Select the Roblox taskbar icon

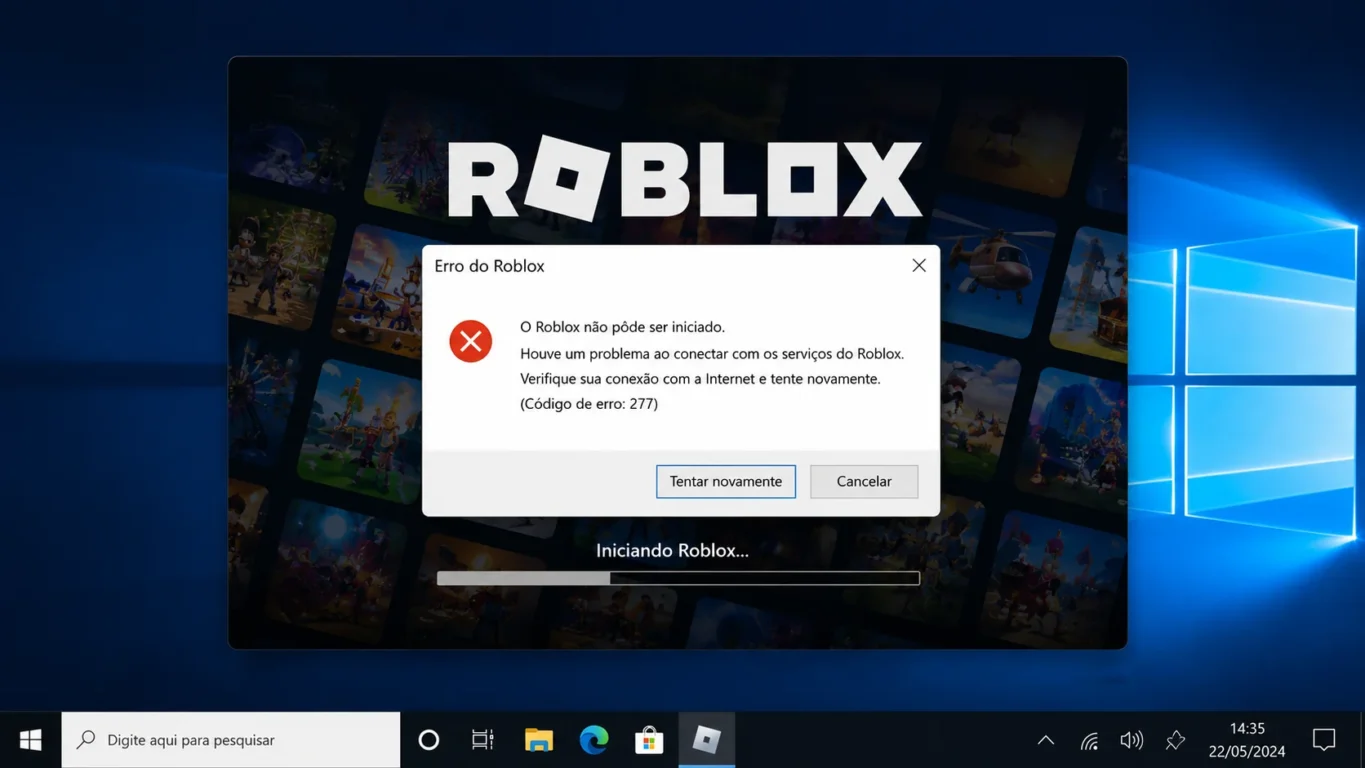pyautogui.click(x=707, y=740)
